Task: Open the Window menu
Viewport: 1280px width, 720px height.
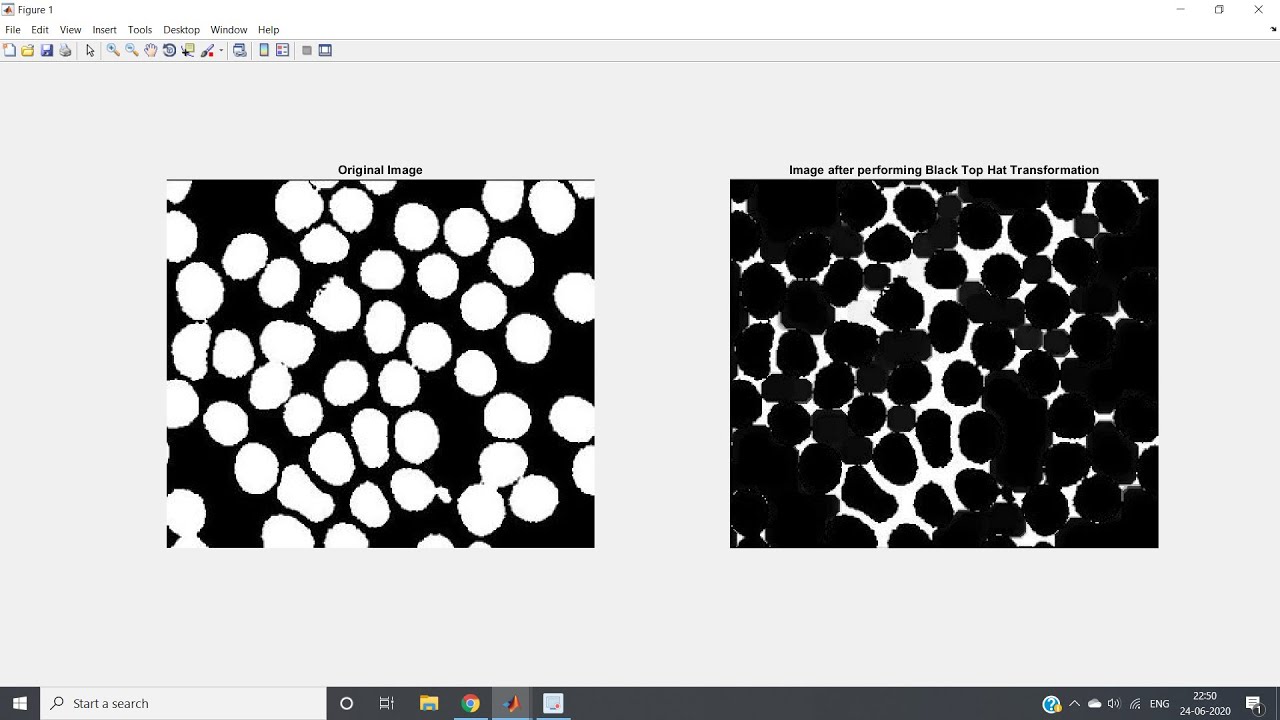Action: (x=229, y=30)
